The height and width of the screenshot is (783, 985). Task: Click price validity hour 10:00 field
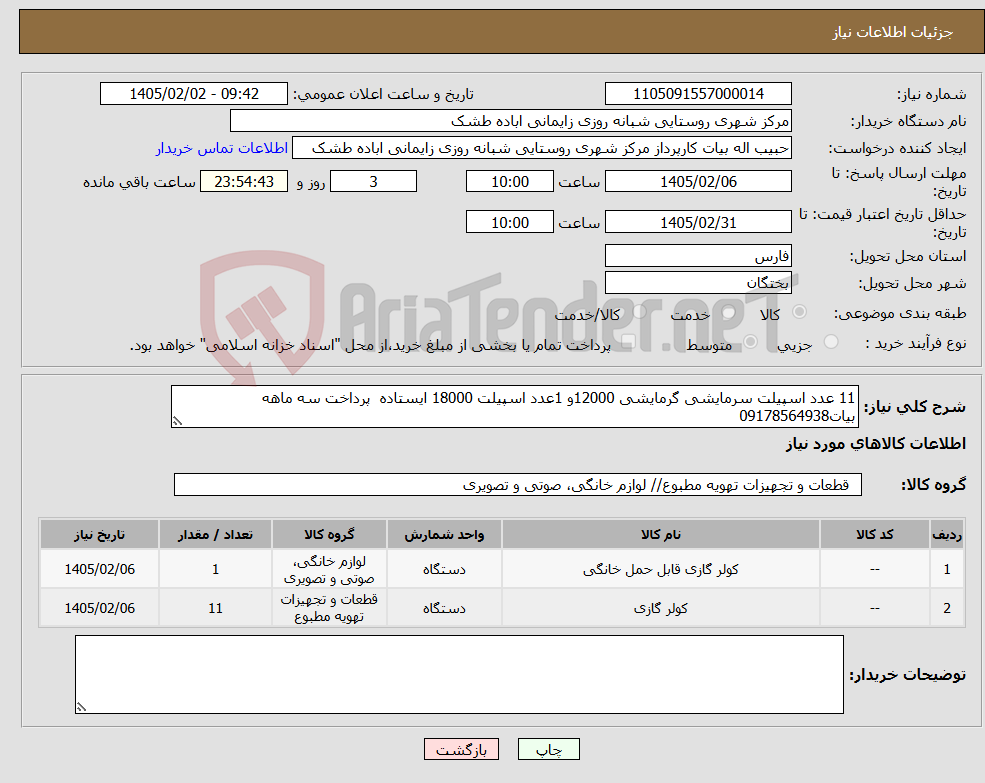pyautogui.click(x=509, y=222)
